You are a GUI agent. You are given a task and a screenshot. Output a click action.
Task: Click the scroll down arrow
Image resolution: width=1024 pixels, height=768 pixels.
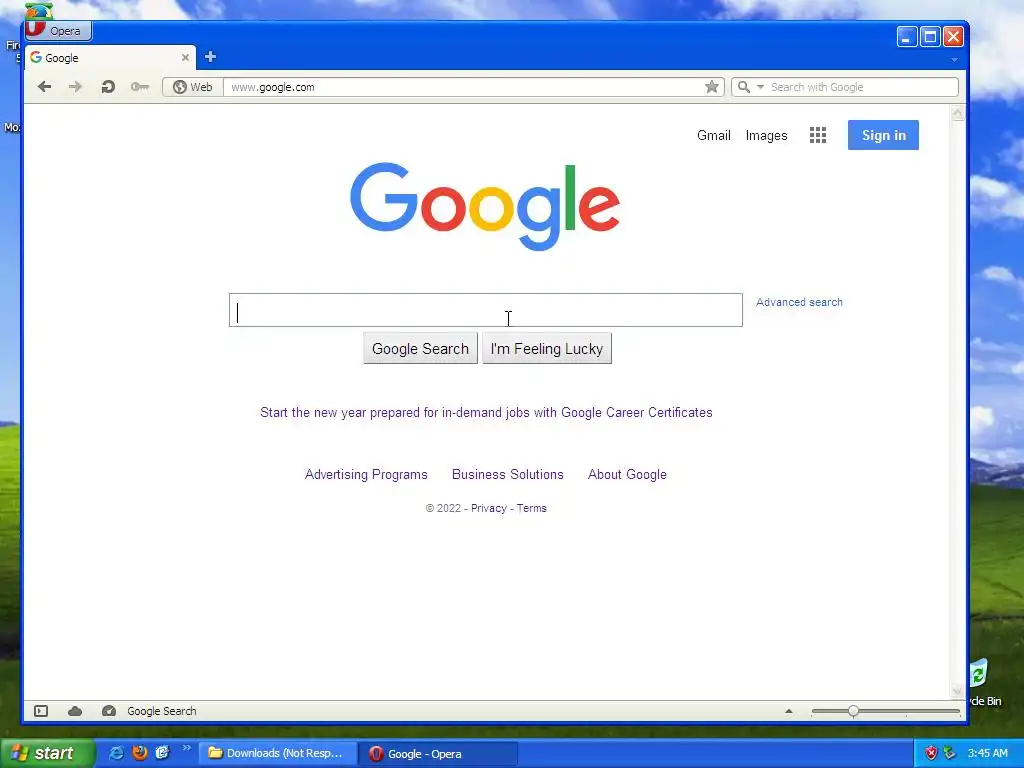tap(957, 691)
